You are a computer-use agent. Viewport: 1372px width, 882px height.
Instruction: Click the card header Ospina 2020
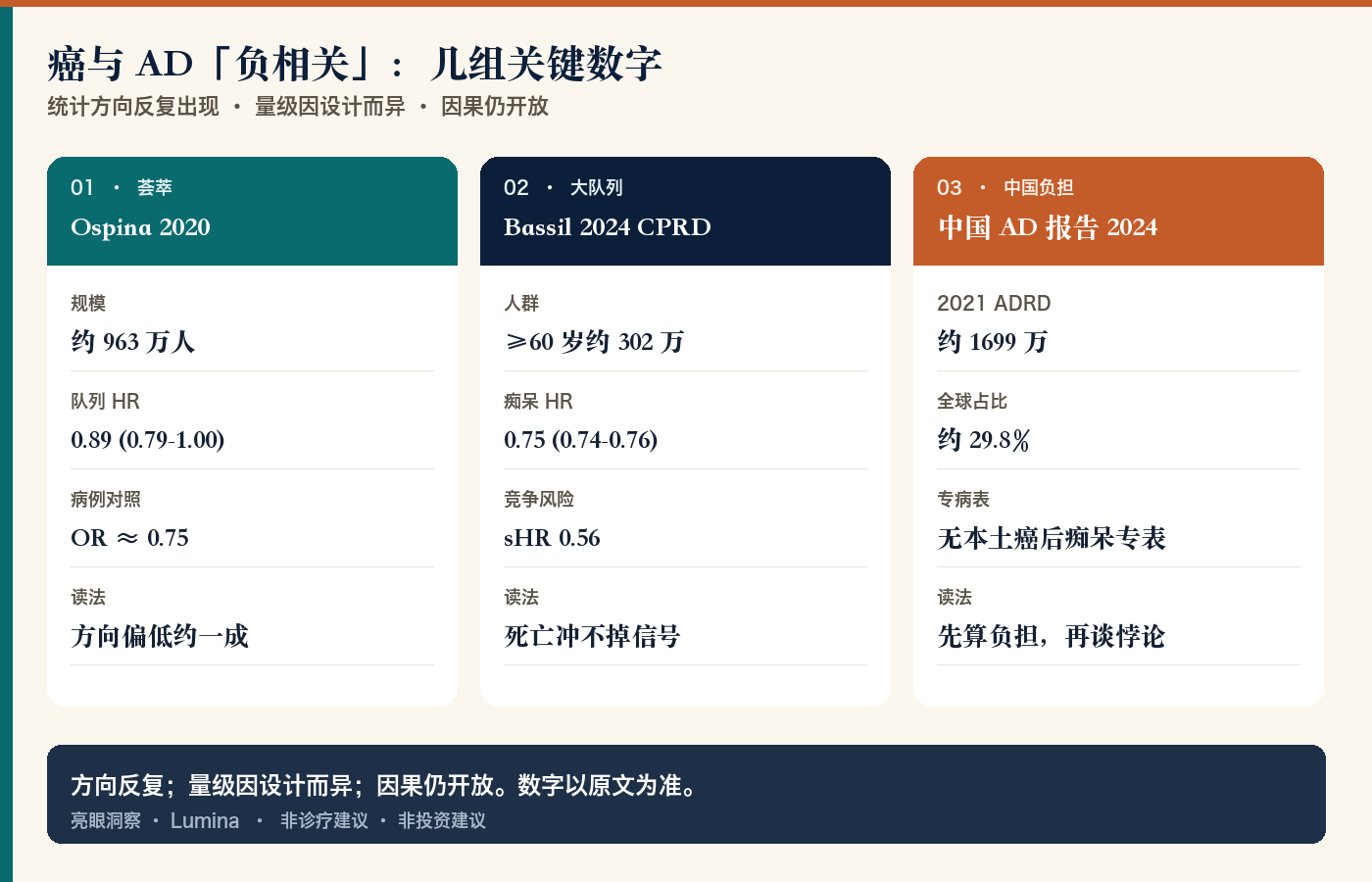tap(140, 227)
